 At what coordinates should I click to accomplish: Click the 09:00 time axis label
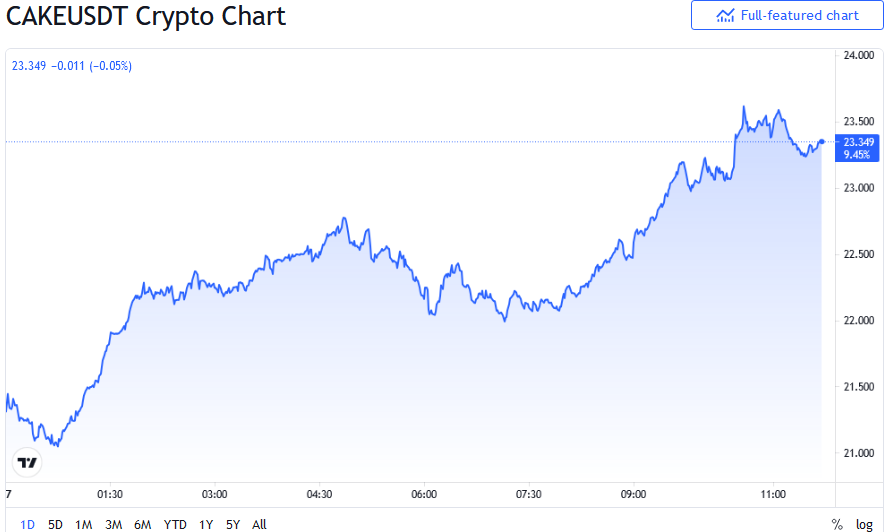point(634,494)
